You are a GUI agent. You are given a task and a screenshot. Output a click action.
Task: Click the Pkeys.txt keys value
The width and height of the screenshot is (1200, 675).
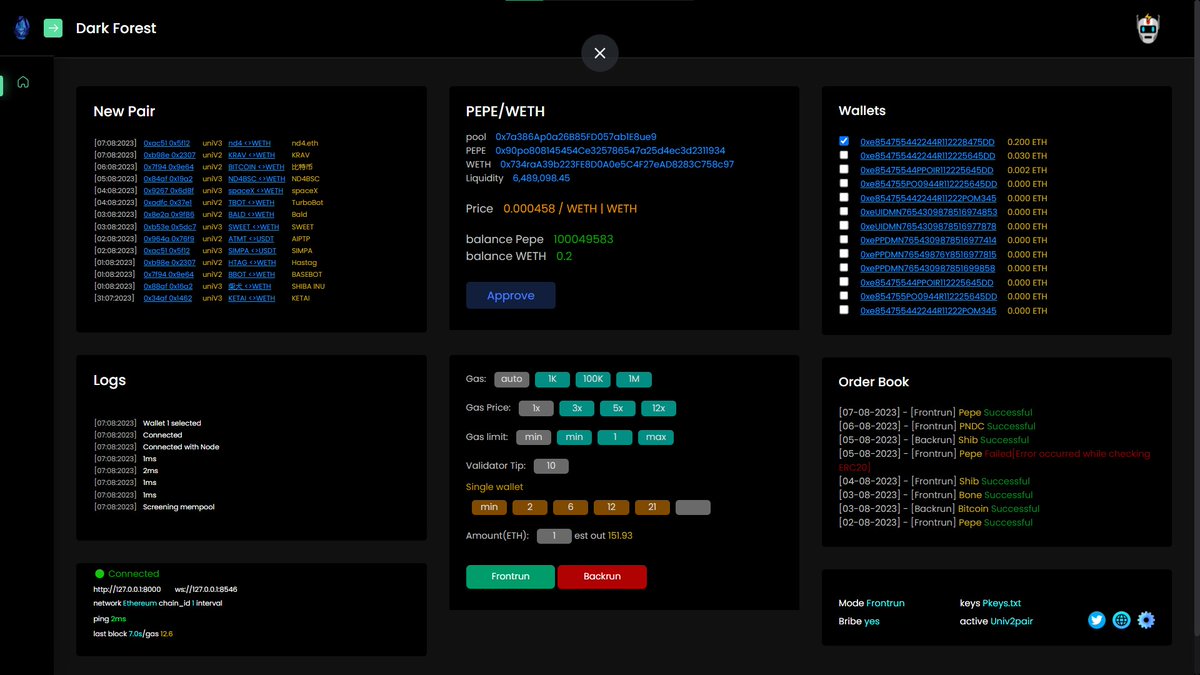pos(1001,603)
